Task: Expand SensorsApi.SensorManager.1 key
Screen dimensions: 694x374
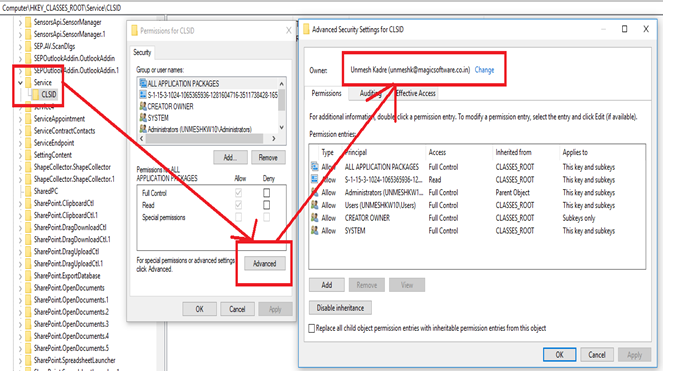Action: point(20,34)
